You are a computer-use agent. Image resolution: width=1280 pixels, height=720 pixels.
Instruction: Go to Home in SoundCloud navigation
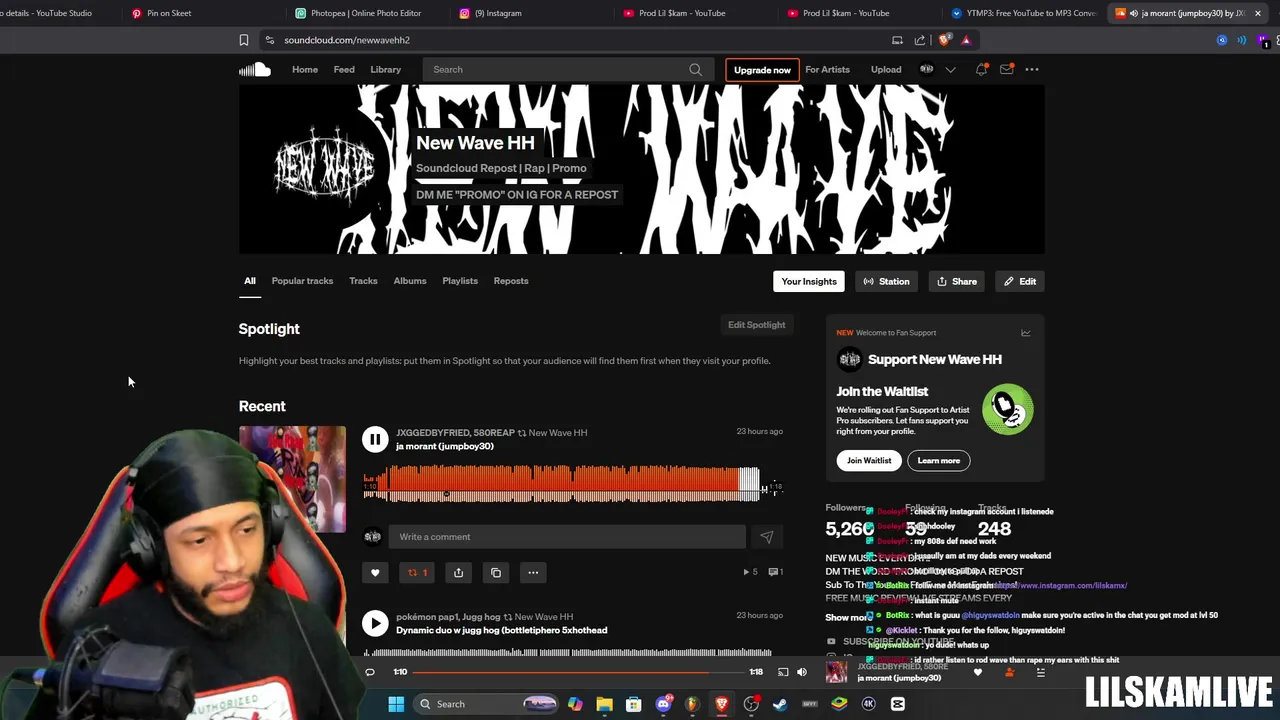(305, 69)
